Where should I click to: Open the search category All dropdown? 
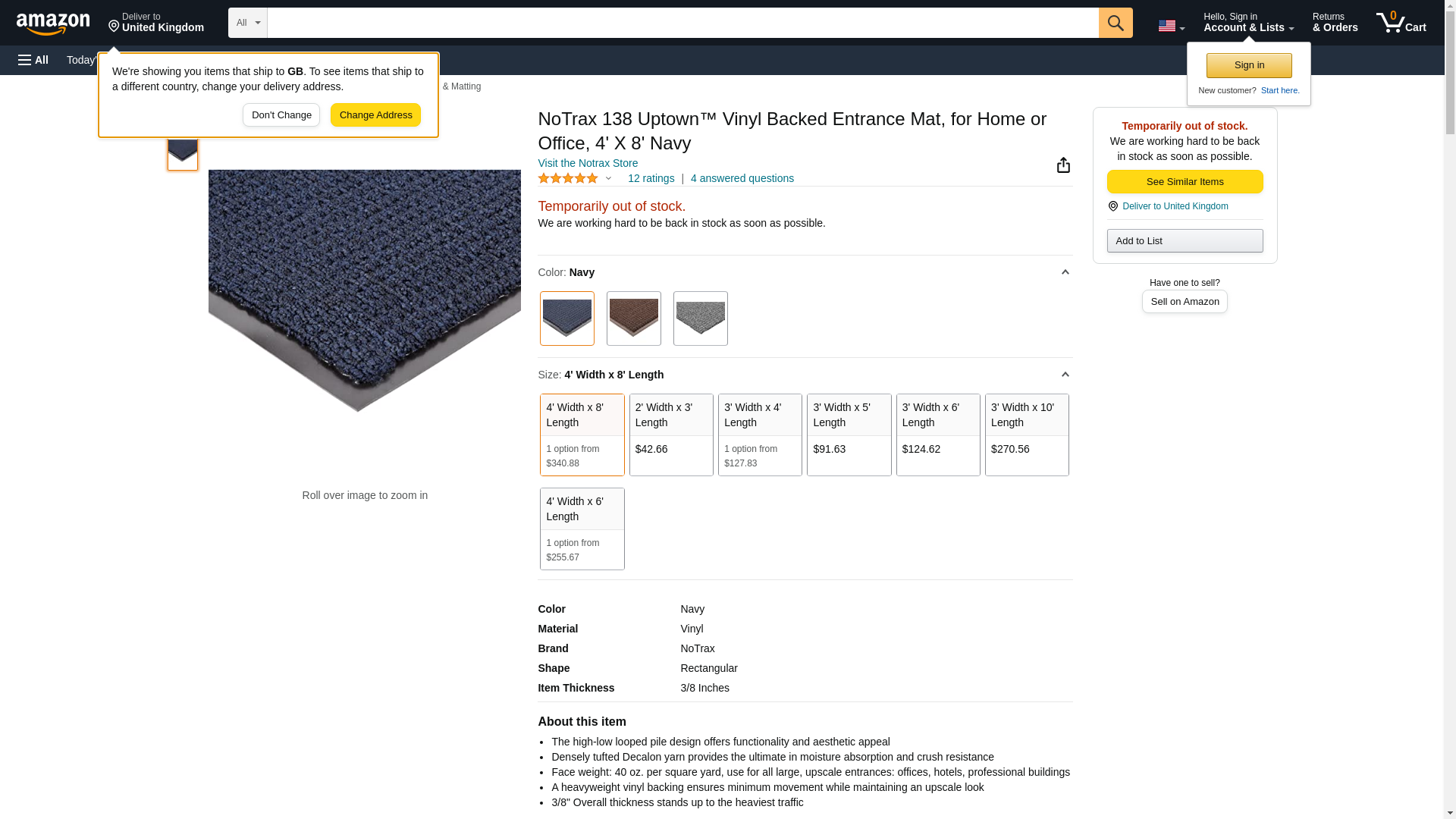(x=247, y=23)
